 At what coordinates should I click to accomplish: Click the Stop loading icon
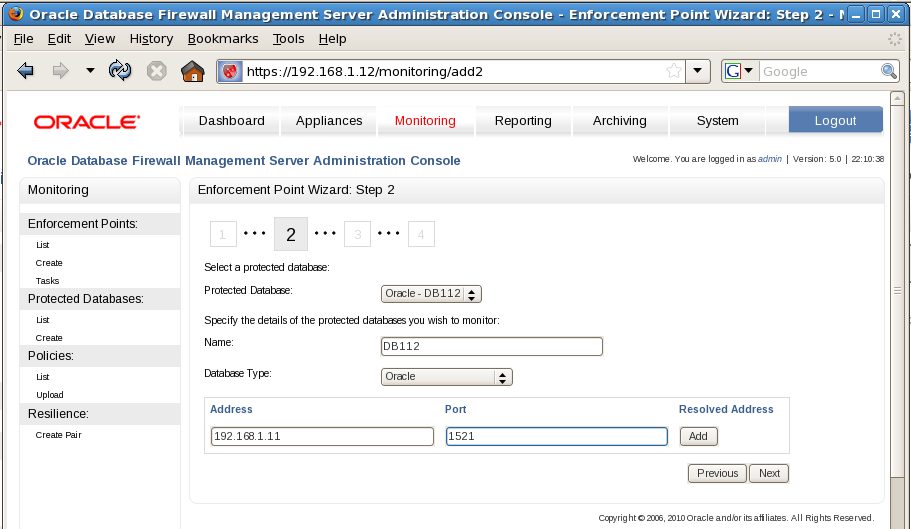pos(156,71)
